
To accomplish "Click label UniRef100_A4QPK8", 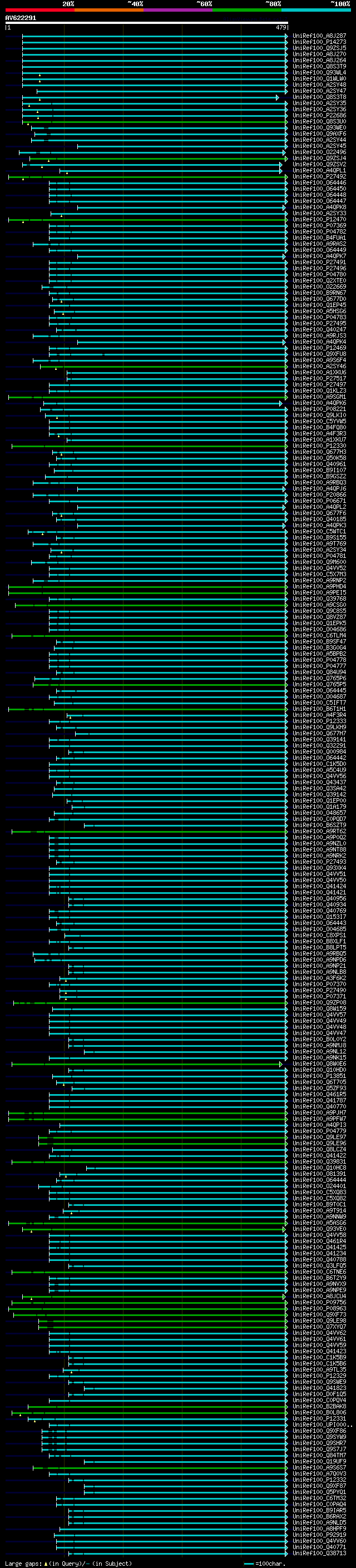I will coord(319,207).
